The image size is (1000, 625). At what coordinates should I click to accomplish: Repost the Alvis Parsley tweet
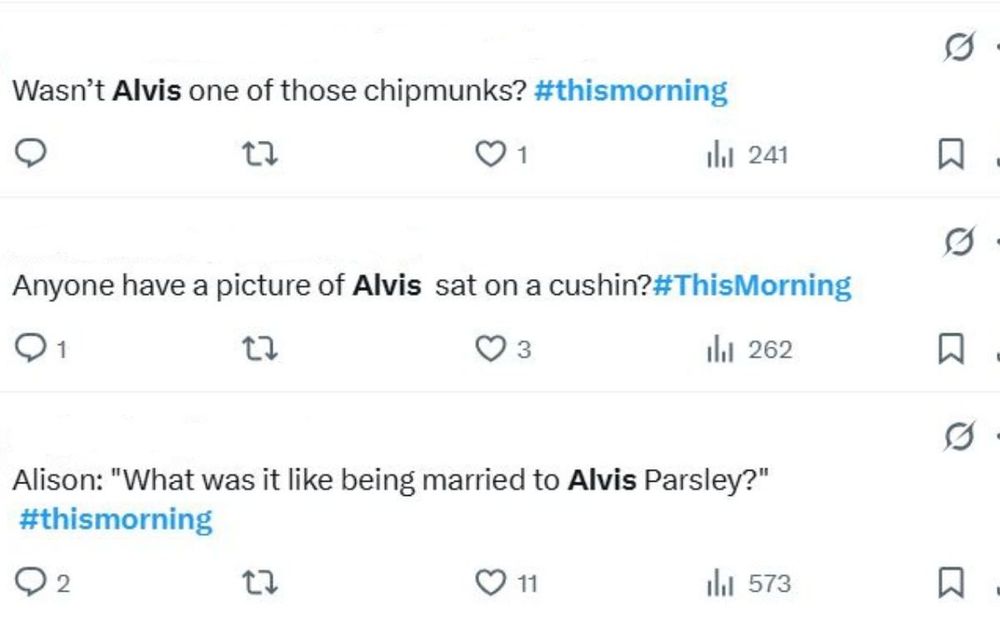coord(261,583)
